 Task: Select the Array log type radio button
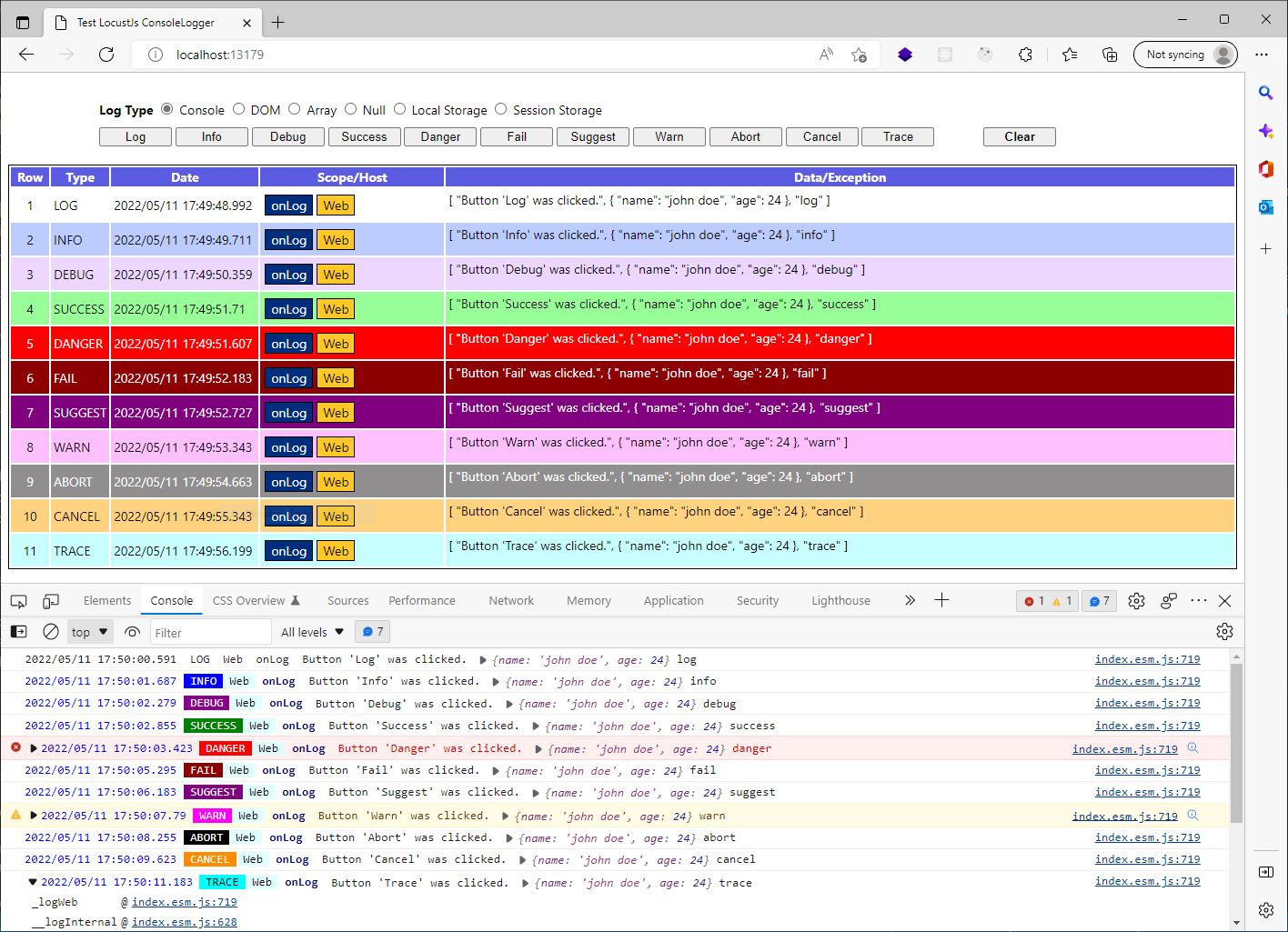pos(294,109)
